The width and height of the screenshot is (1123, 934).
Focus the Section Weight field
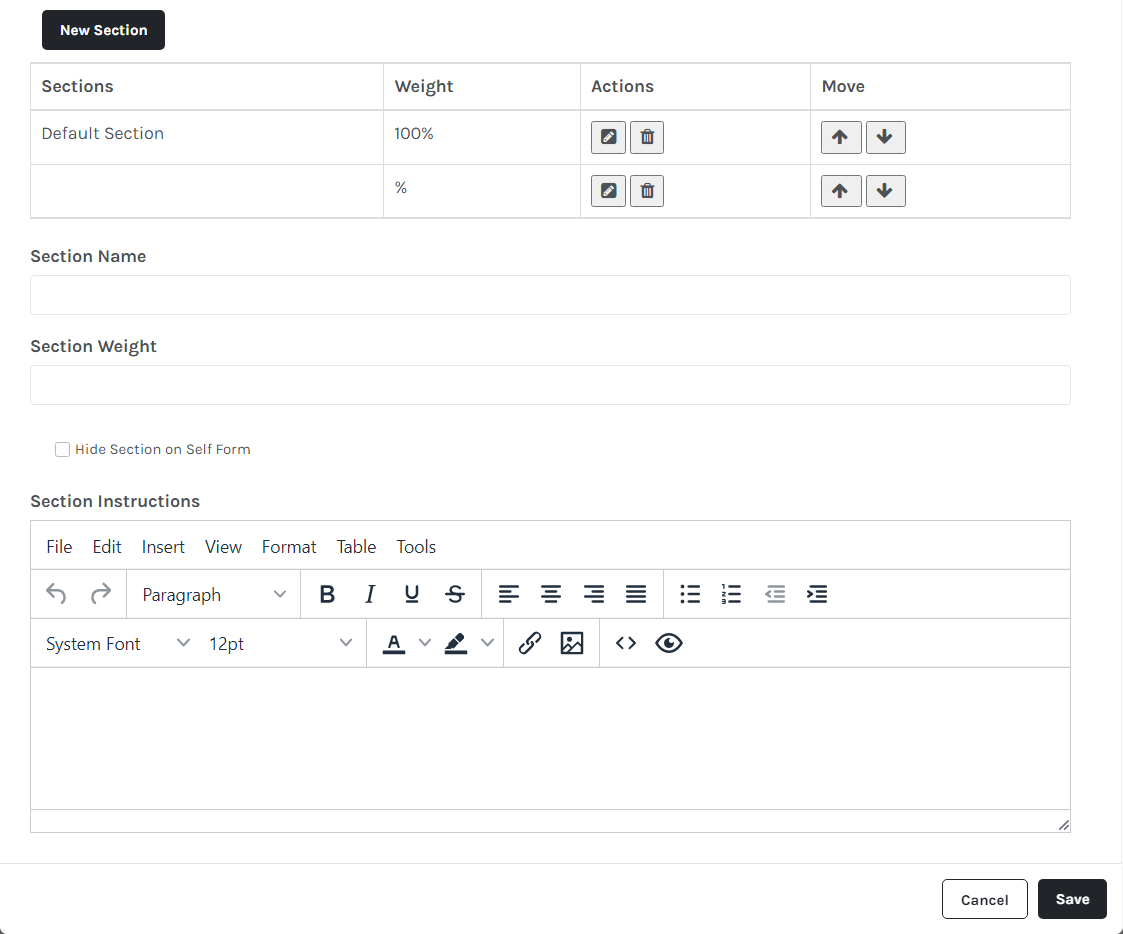point(550,385)
